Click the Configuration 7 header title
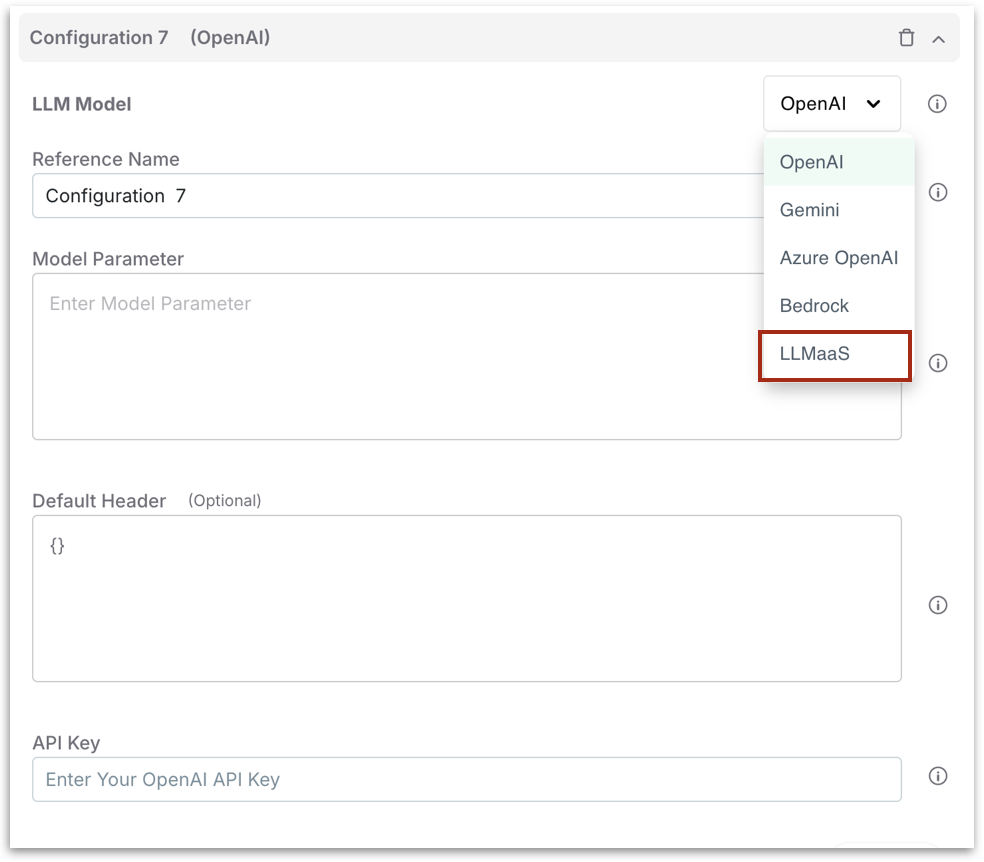 [99, 38]
